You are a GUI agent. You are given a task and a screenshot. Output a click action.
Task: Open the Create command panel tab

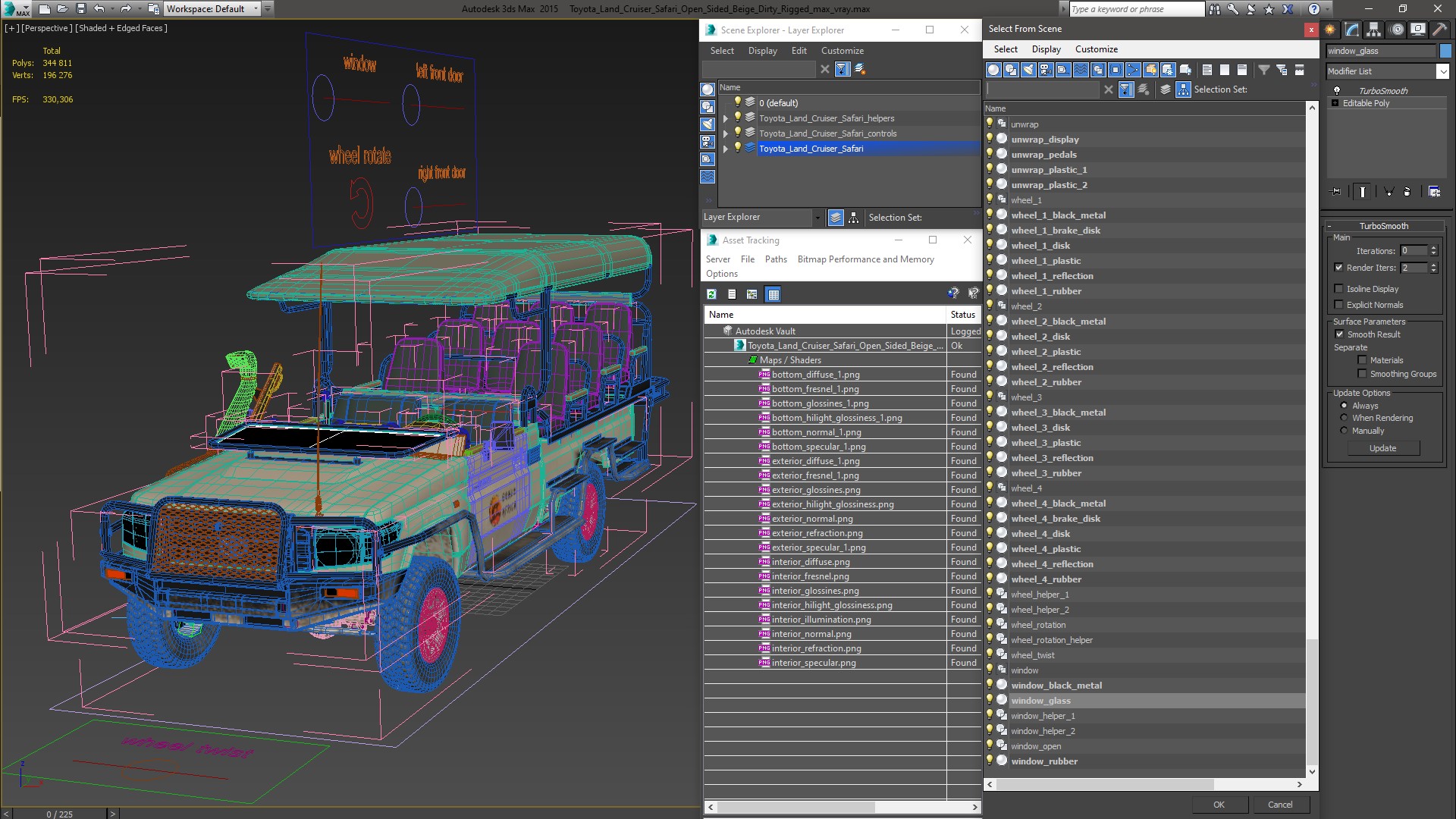coord(1330,30)
